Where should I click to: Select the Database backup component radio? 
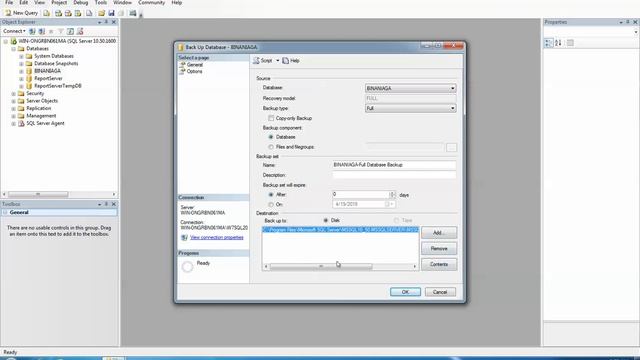tap(271, 137)
